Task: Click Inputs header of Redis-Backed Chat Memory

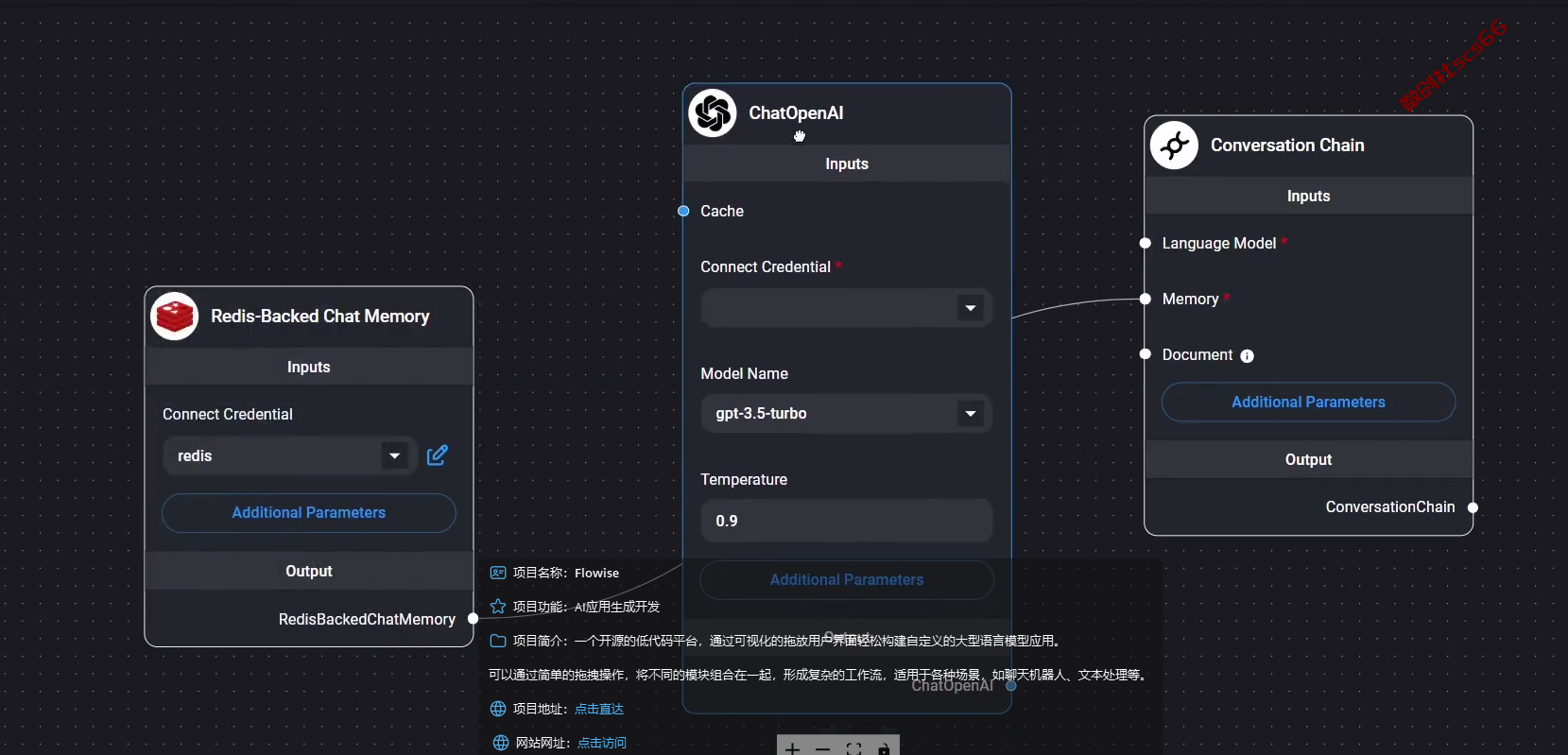Action: pos(309,367)
